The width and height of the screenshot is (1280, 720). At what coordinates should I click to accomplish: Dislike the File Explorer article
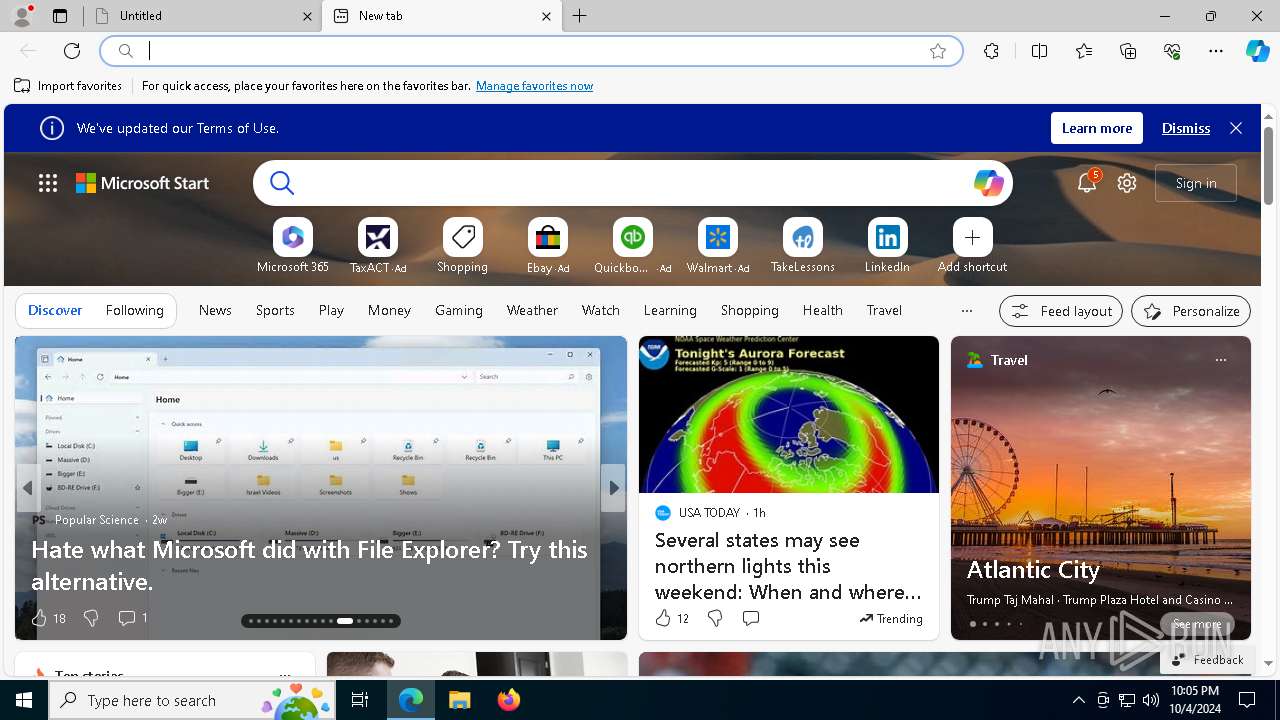91,618
